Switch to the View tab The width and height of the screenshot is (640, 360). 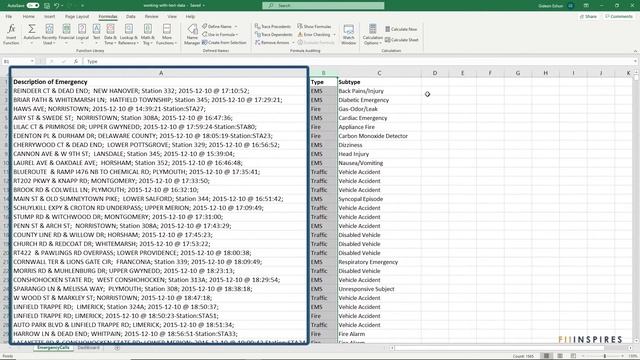click(172, 16)
